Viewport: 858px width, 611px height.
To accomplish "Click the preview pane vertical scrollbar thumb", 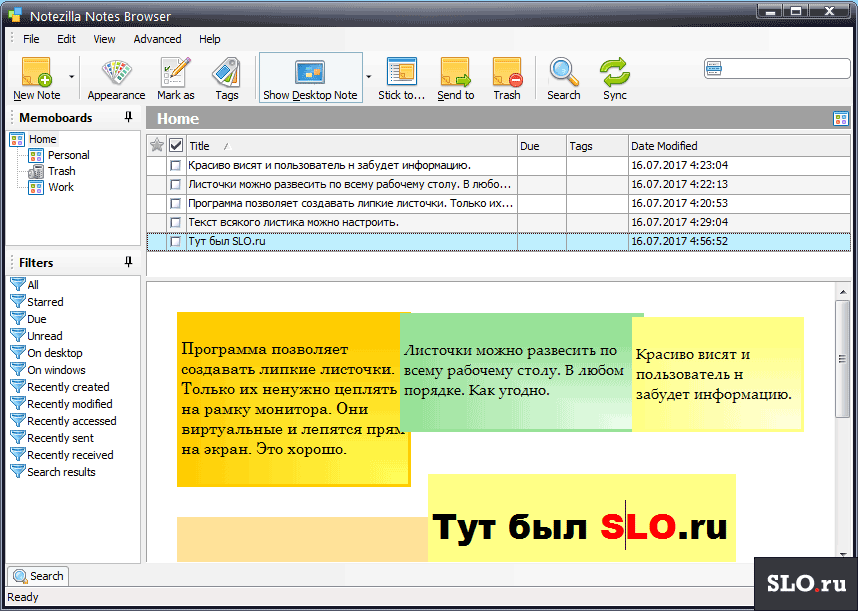I will [x=842, y=359].
